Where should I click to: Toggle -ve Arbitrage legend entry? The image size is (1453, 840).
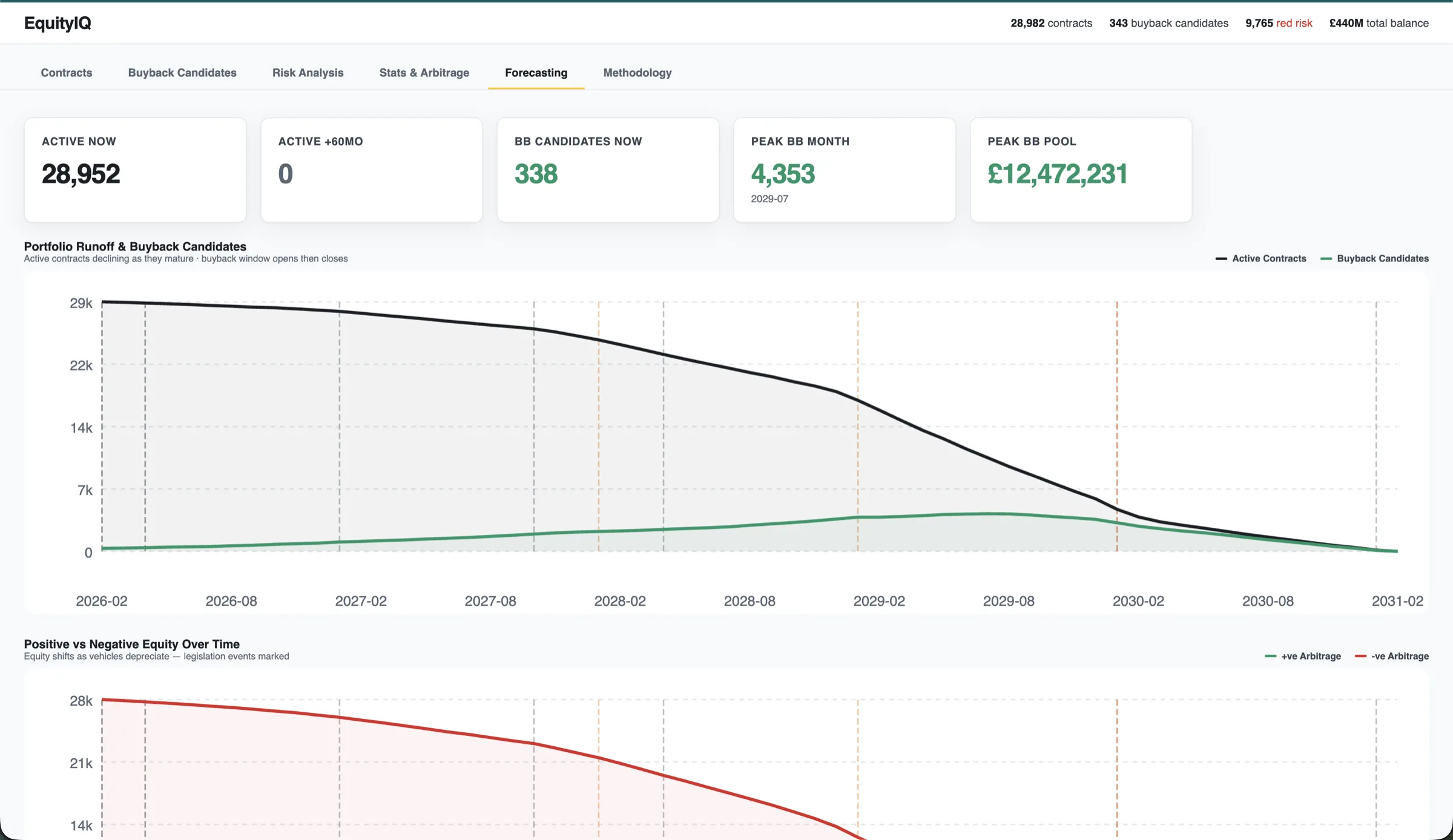[1391, 656]
